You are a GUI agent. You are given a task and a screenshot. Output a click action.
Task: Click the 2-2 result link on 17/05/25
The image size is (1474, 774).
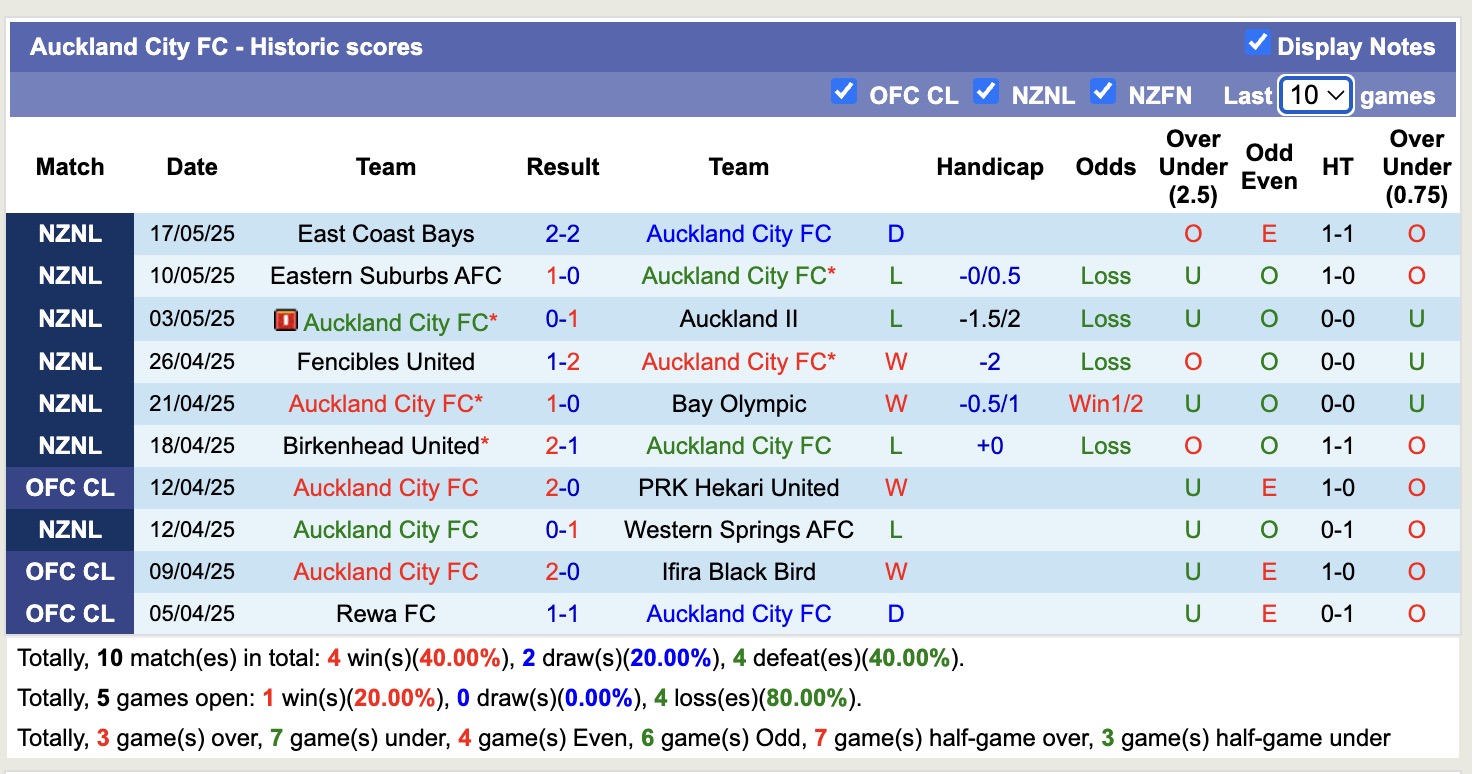point(563,233)
